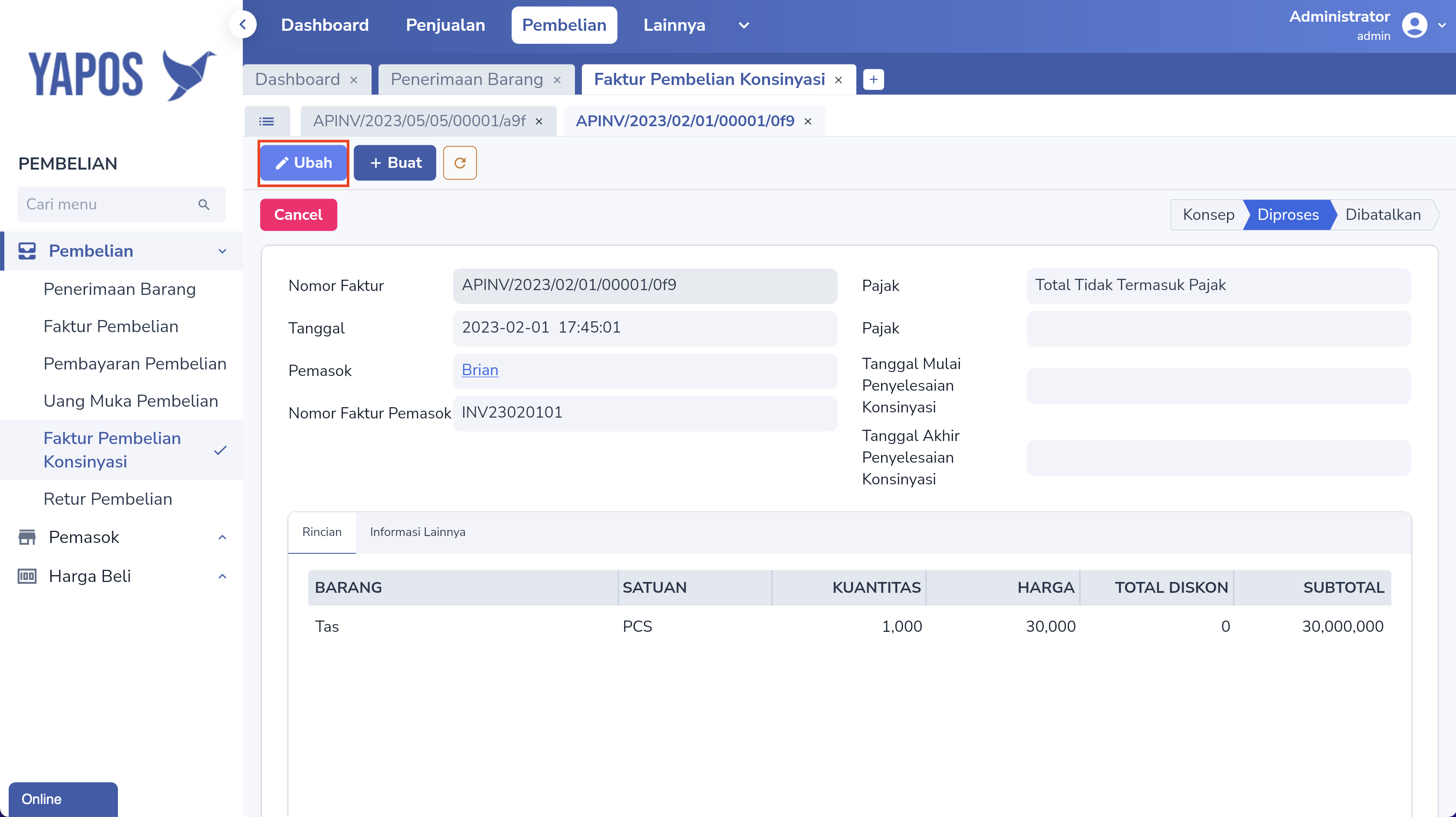This screenshot has height=817, width=1456.
Task: Open Retur Pembelian in sidebar
Action: tap(108, 499)
